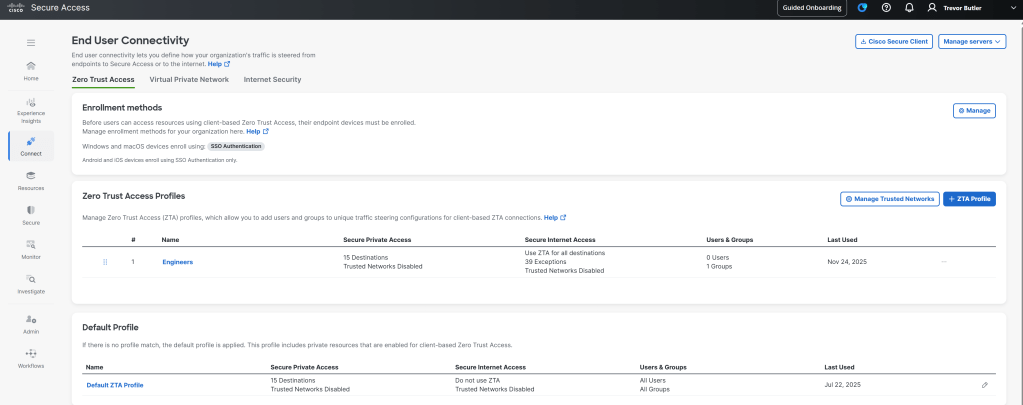Click the Manage Trusted Networks button

tap(889, 199)
